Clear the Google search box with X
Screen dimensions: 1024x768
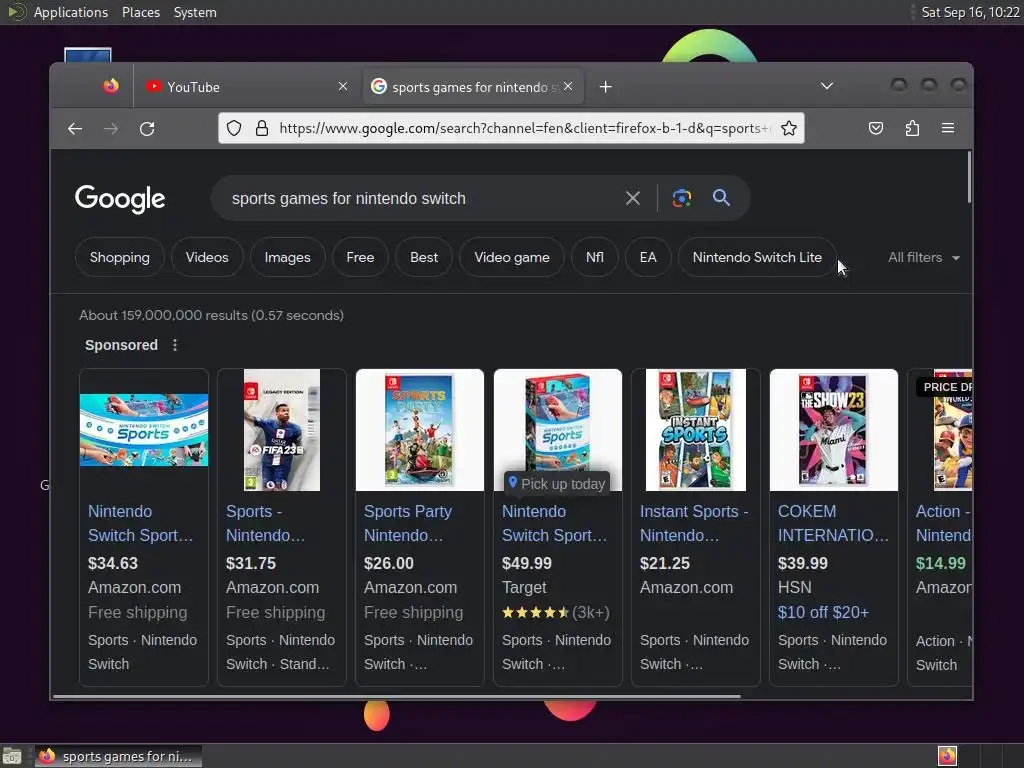tap(632, 198)
